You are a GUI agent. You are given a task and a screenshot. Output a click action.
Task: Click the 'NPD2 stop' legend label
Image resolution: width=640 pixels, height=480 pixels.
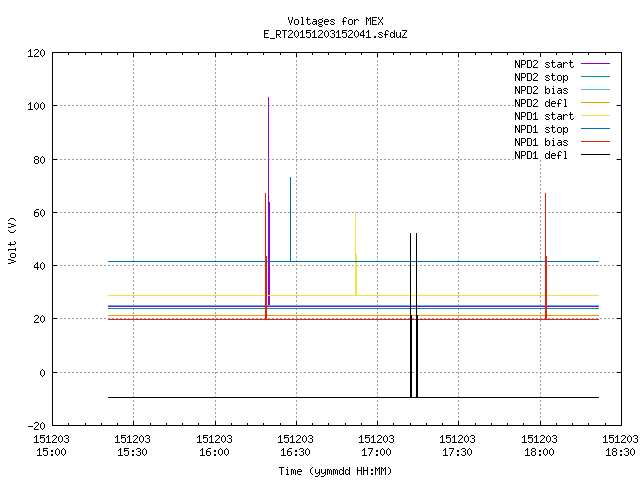coord(541,77)
